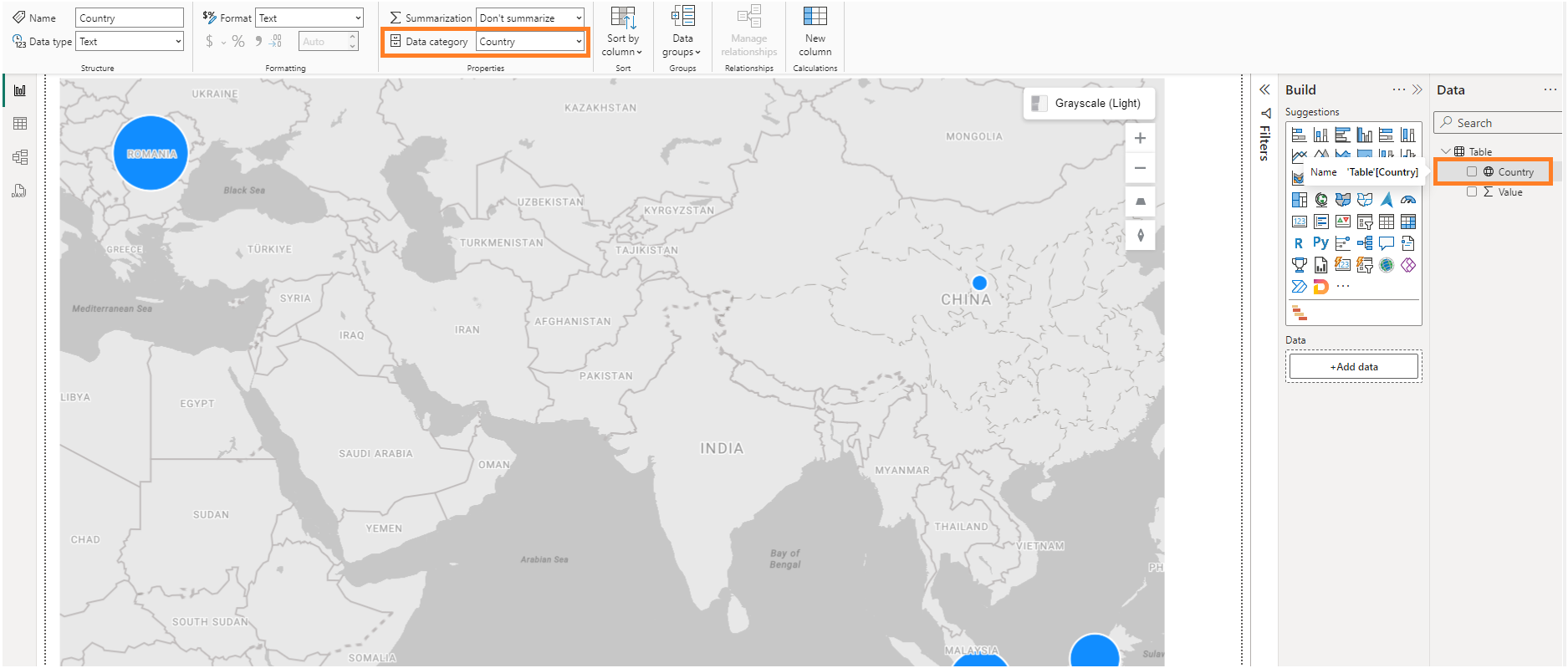Click the Romania bubble on the map
The height and width of the screenshot is (668, 1568).
[x=151, y=153]
